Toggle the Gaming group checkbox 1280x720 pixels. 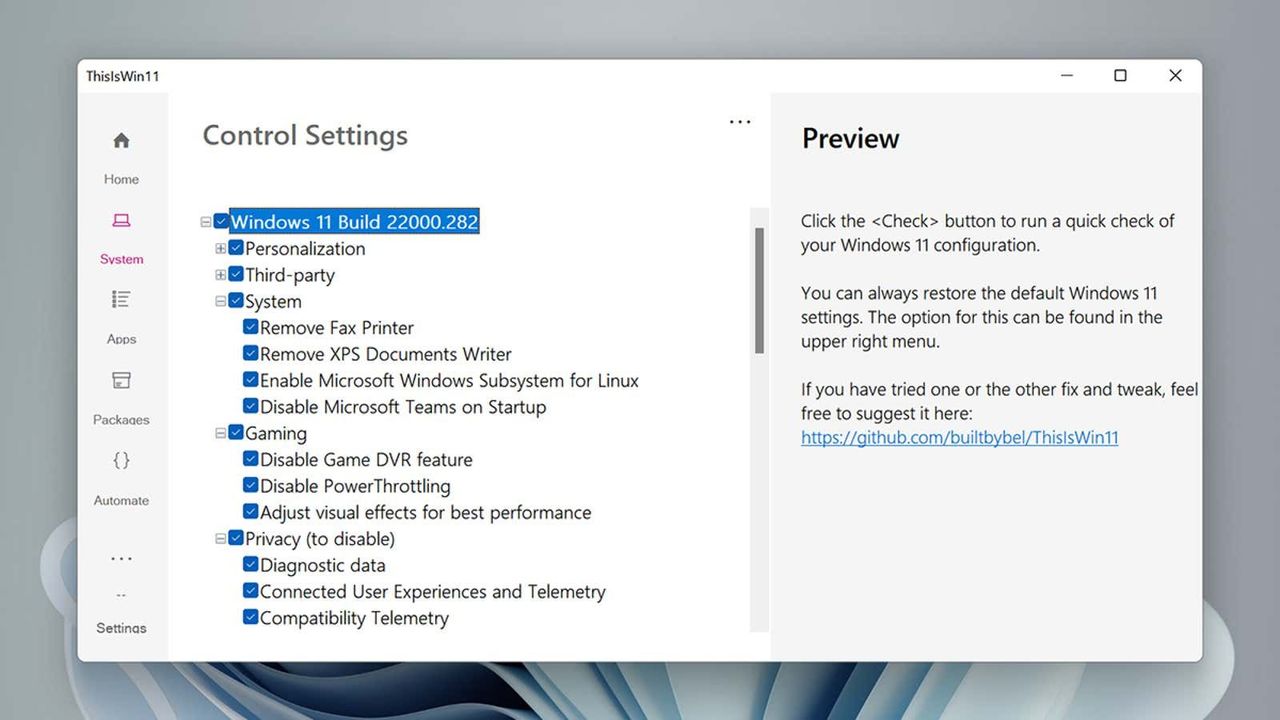[x=236, y=433]
